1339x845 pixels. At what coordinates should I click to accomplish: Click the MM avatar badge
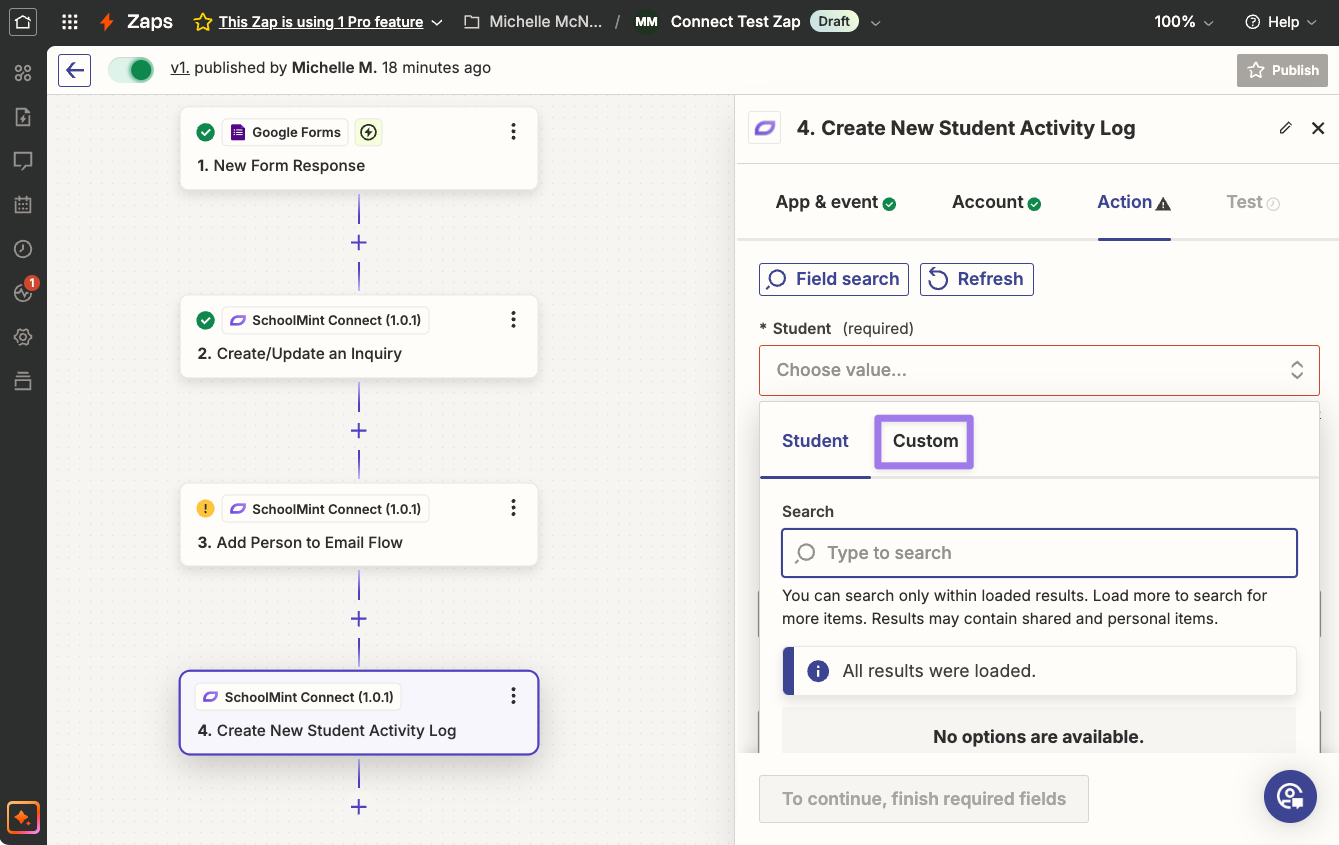[646, 21]
